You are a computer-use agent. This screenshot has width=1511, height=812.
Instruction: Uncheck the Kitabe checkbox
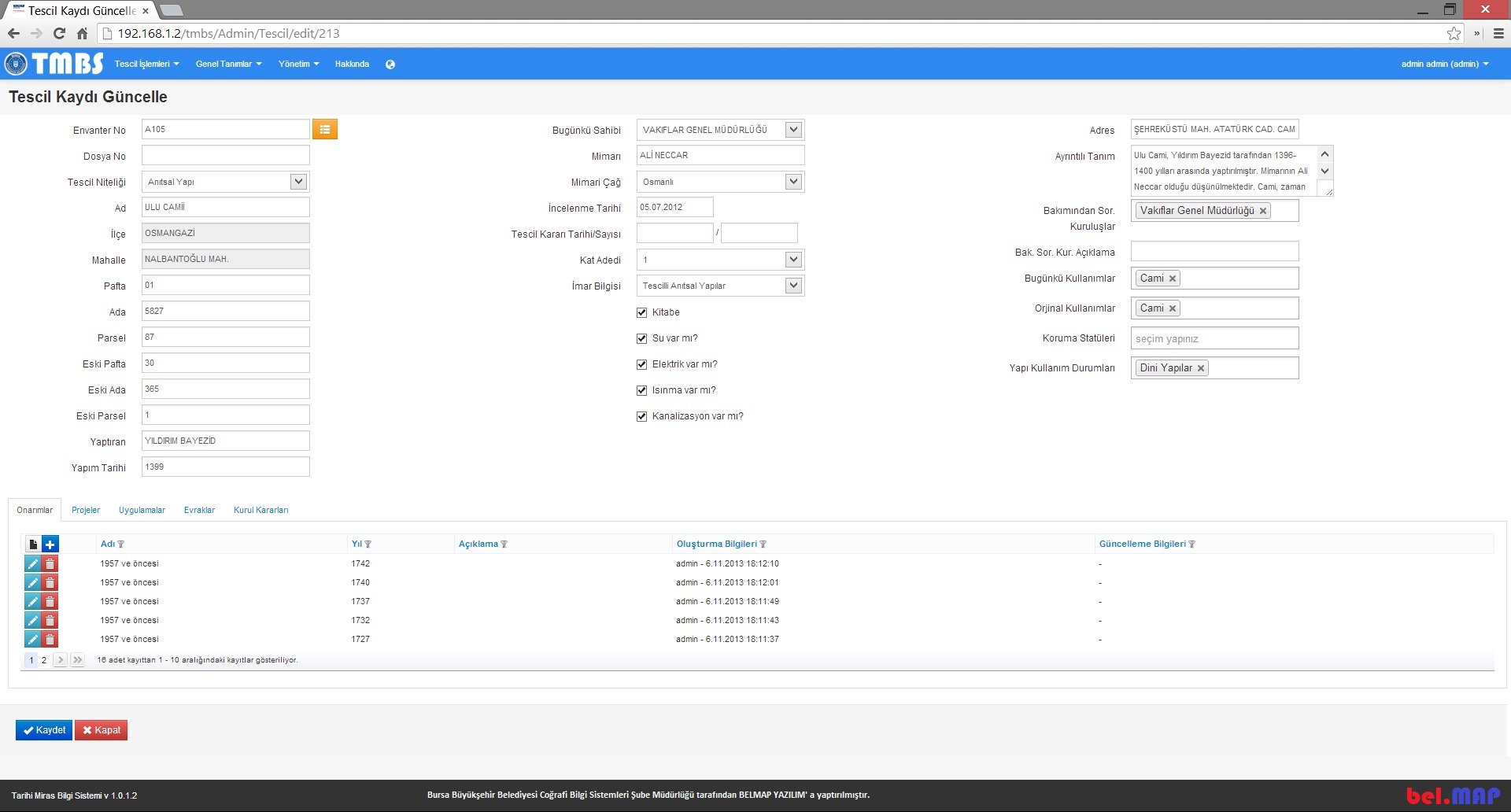[641, 312]
